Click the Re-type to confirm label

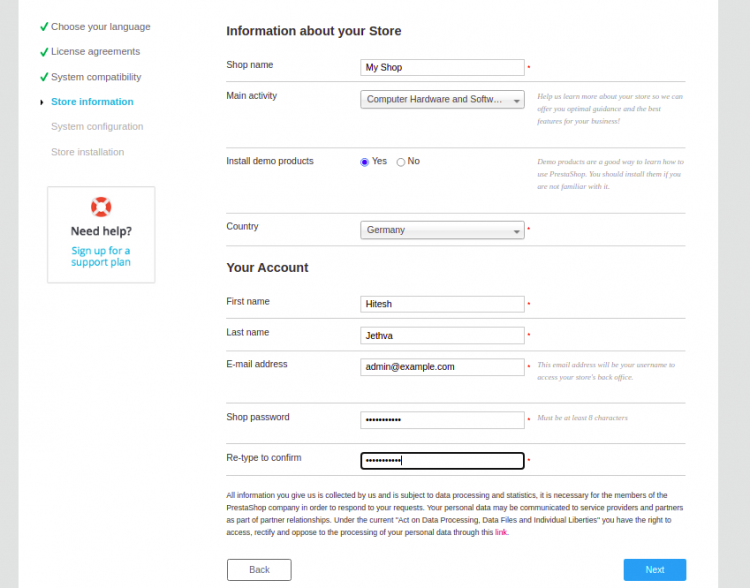pyautogui.click(x=264, y=458)
